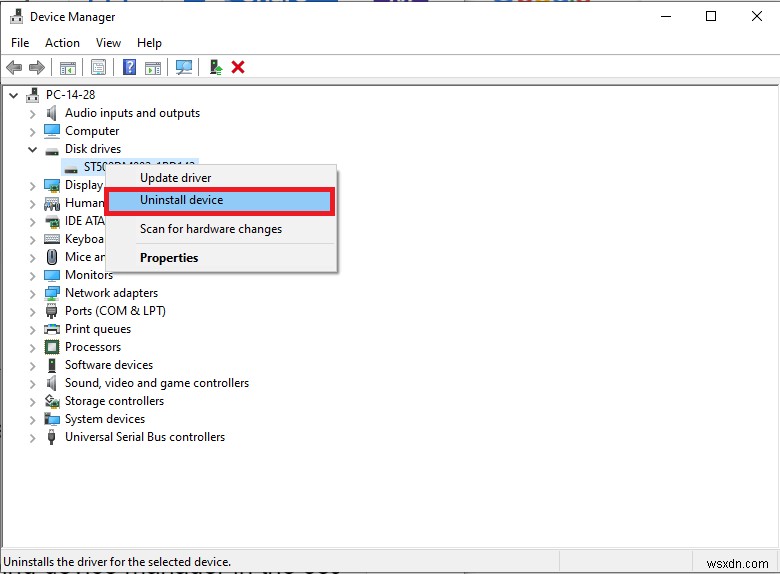Open the File menu

[x=20, y=43]
